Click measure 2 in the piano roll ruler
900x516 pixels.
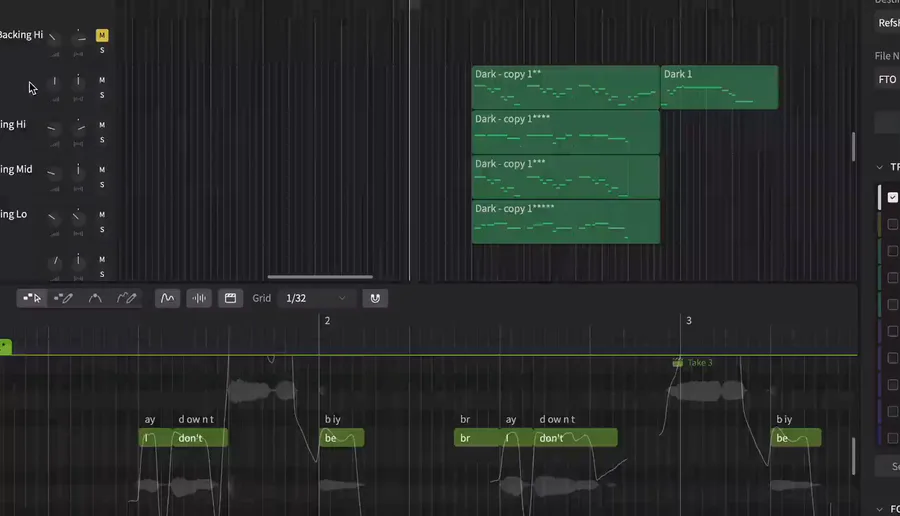(x=327, y=321)
